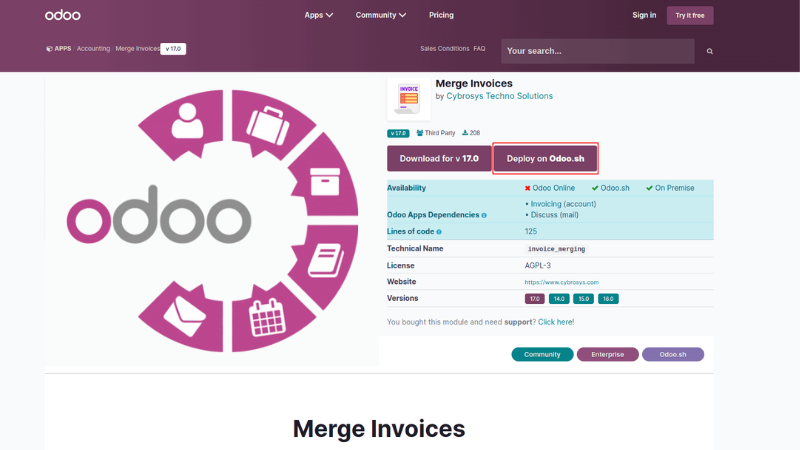This screenshot has width=800, height=450.
Task: Click the Odoo banner image
Action: click(x=212, y=221)
